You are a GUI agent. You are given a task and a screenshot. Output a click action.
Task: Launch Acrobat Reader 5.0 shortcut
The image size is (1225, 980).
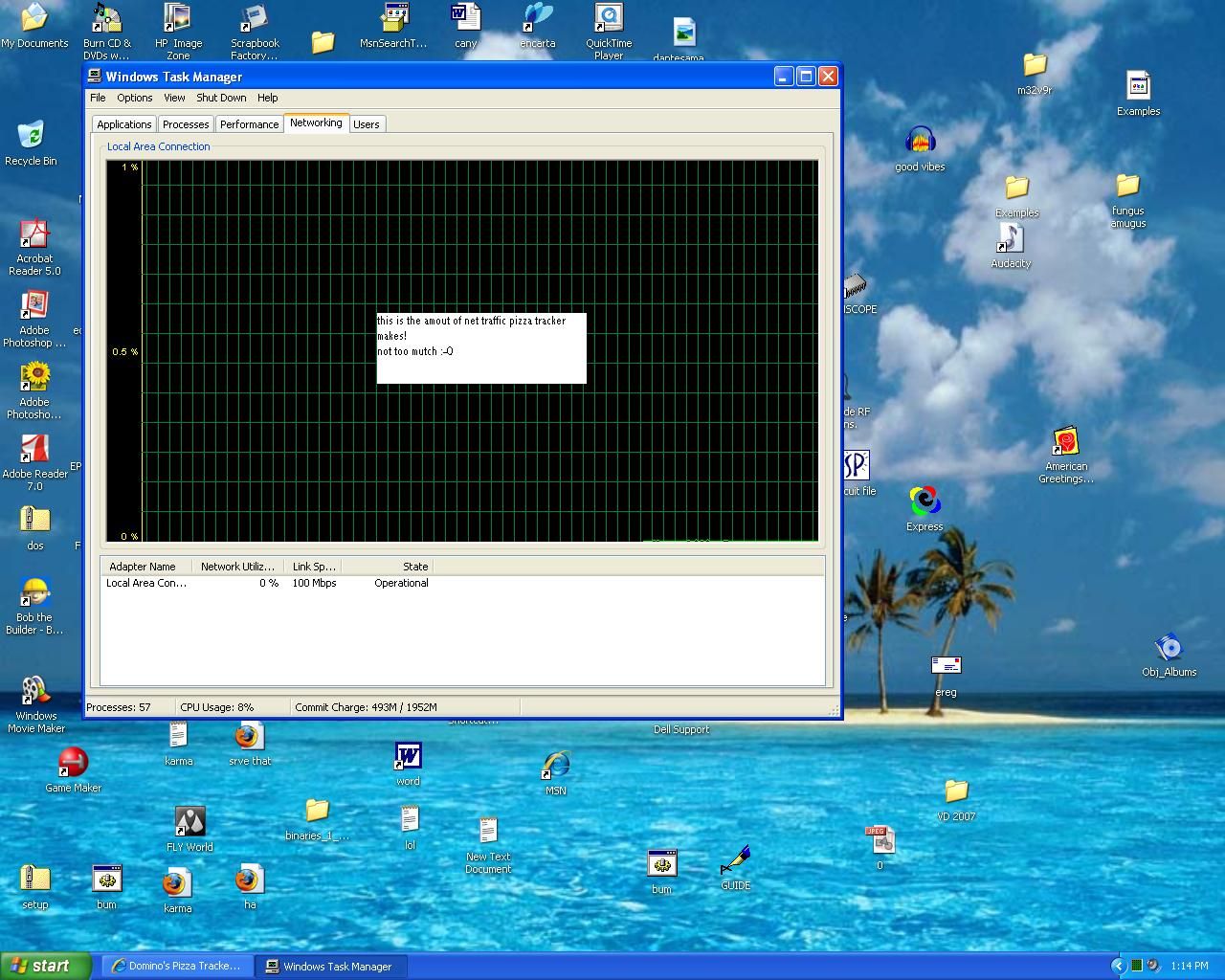pos(34,247)
